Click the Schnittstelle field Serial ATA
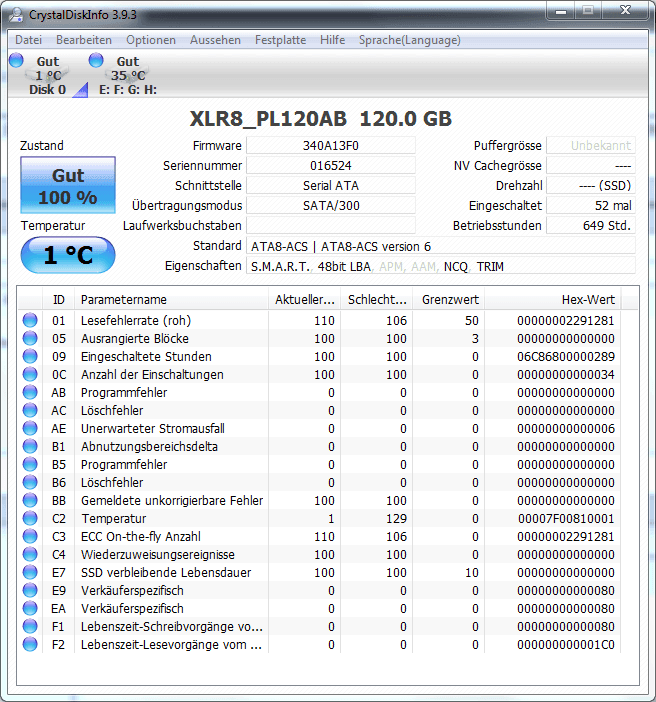The width and height of the screenshot is (656, 702). [x=330, y=185]
